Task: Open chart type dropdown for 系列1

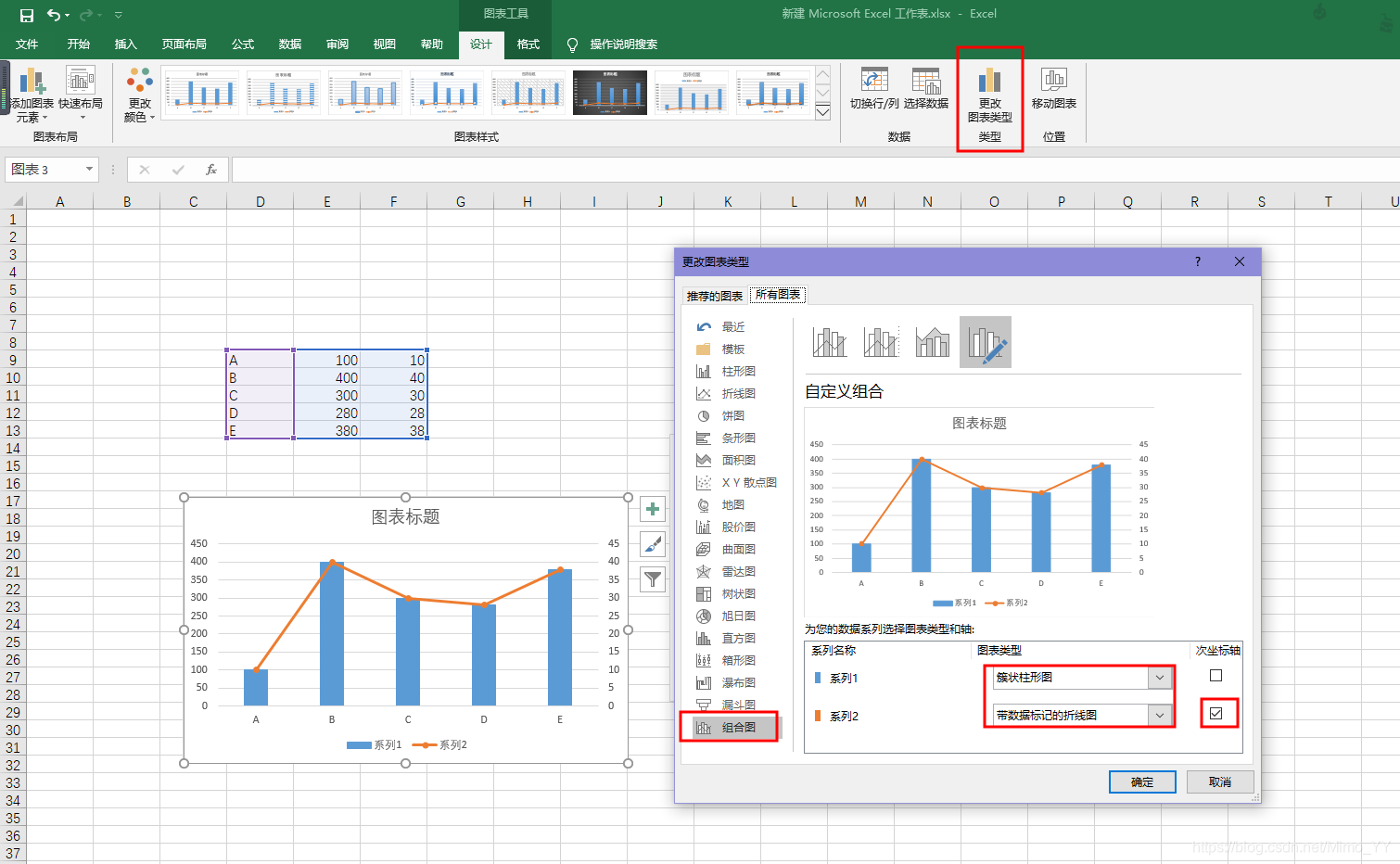Action: click(x=1159, y=678)
